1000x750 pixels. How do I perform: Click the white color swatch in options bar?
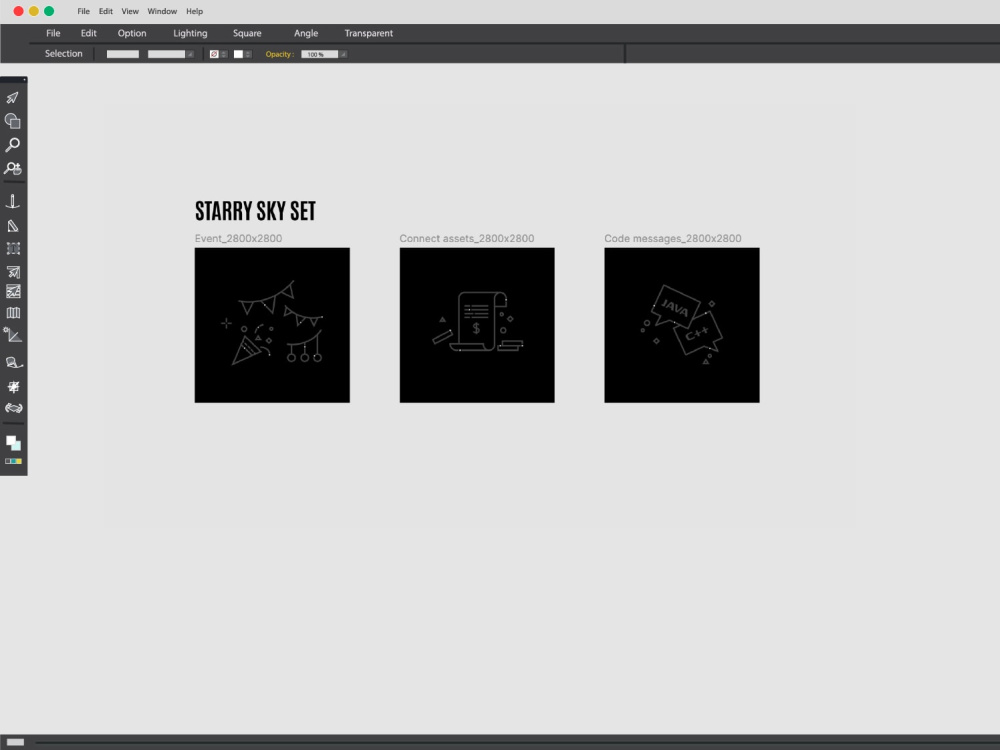(x=239, y=54)
